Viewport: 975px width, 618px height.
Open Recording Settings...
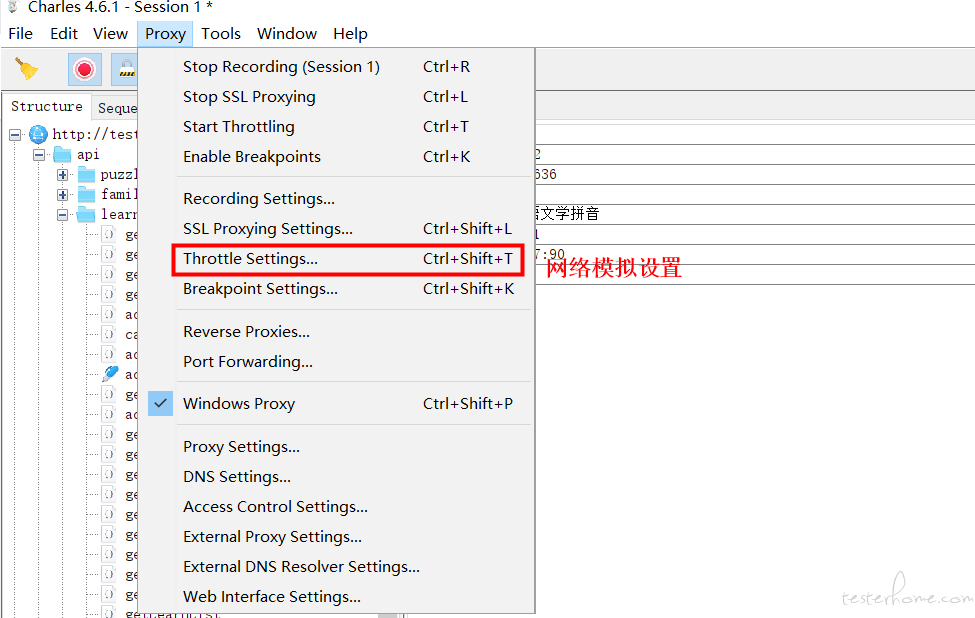pos(336,198)
